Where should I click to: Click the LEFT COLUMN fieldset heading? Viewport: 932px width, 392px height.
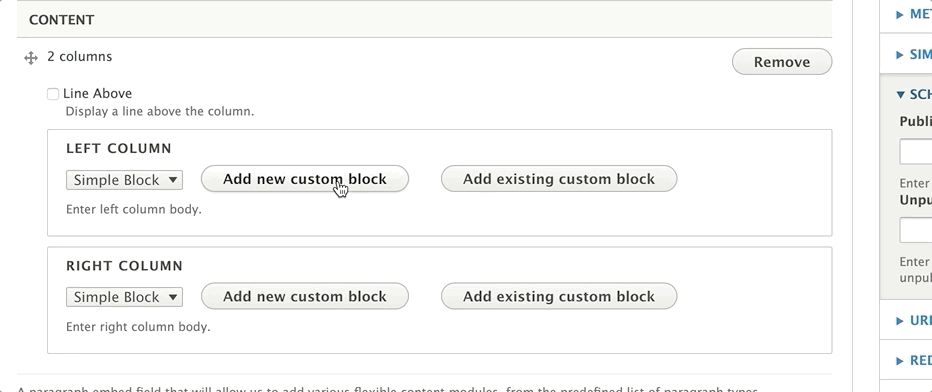pyautogui.click(x=119, y=148)
